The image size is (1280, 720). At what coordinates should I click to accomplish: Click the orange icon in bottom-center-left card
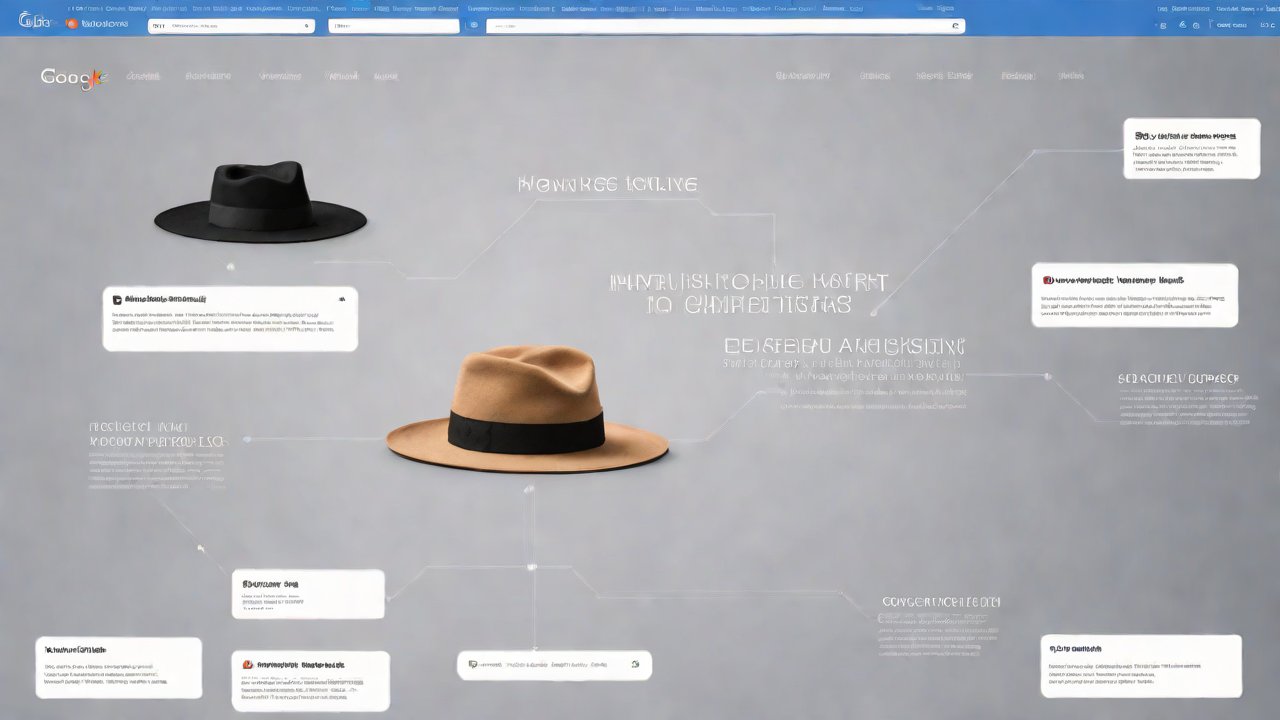(x=247, y=664)
